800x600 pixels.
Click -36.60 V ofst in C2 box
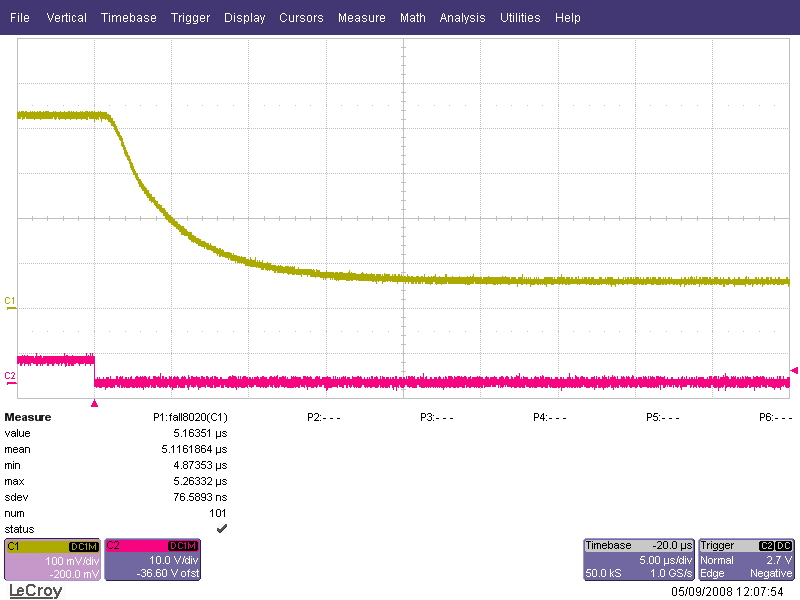167,573
